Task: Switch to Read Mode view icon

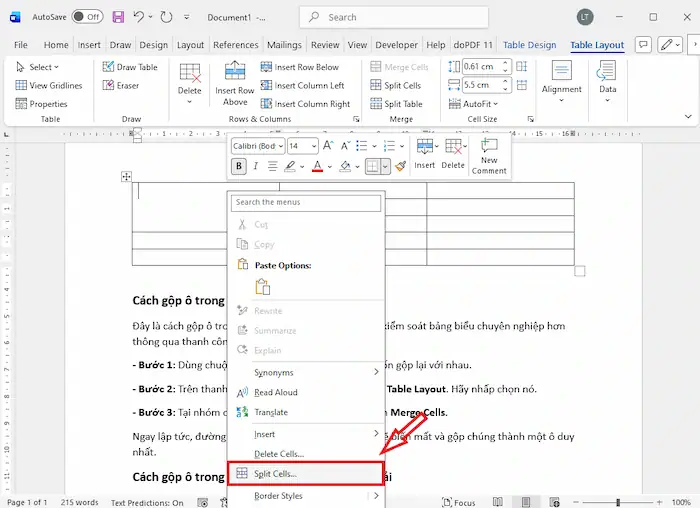Action: point(498,502)
